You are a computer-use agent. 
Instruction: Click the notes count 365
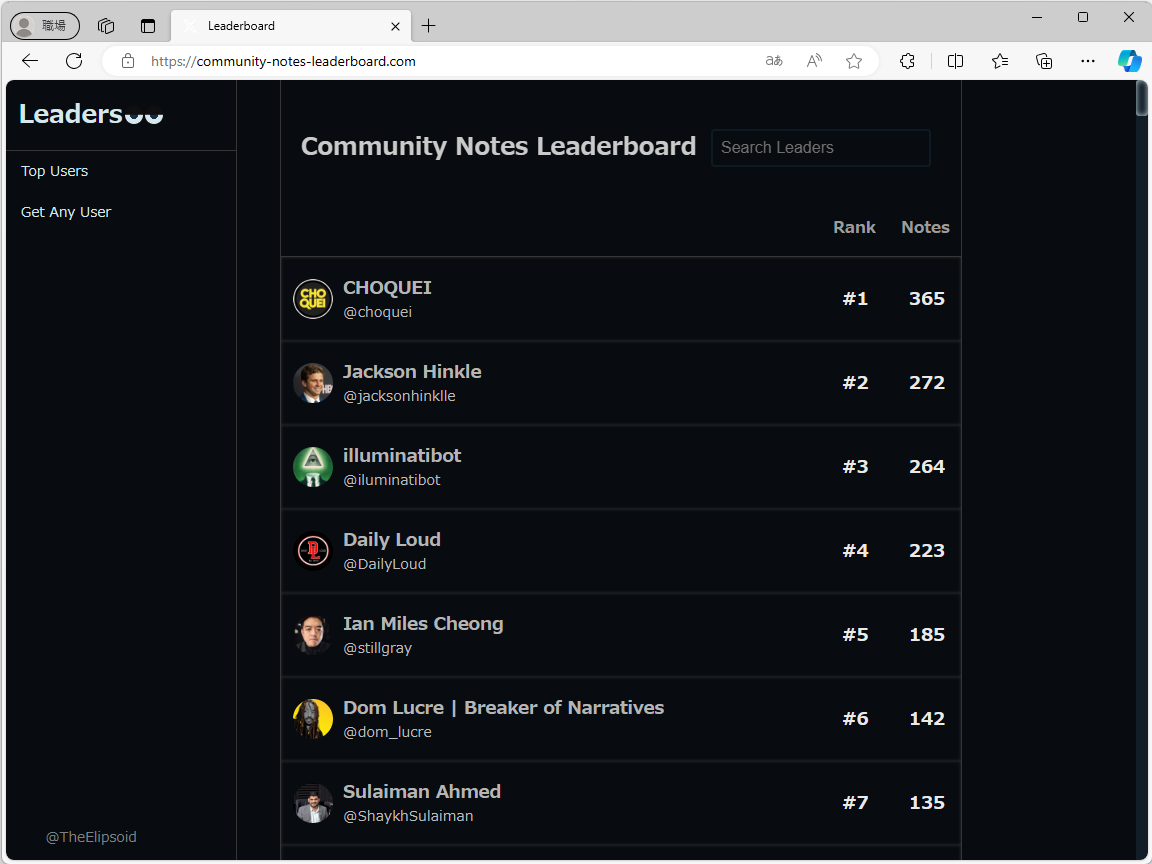tap(927, 299)
